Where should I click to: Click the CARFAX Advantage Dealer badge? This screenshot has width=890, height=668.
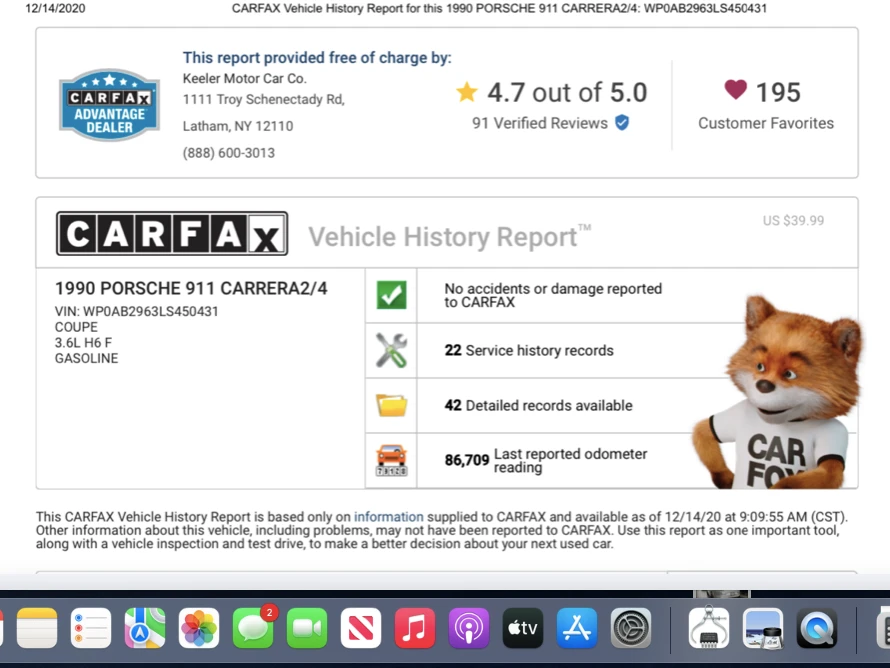[109, 104]
